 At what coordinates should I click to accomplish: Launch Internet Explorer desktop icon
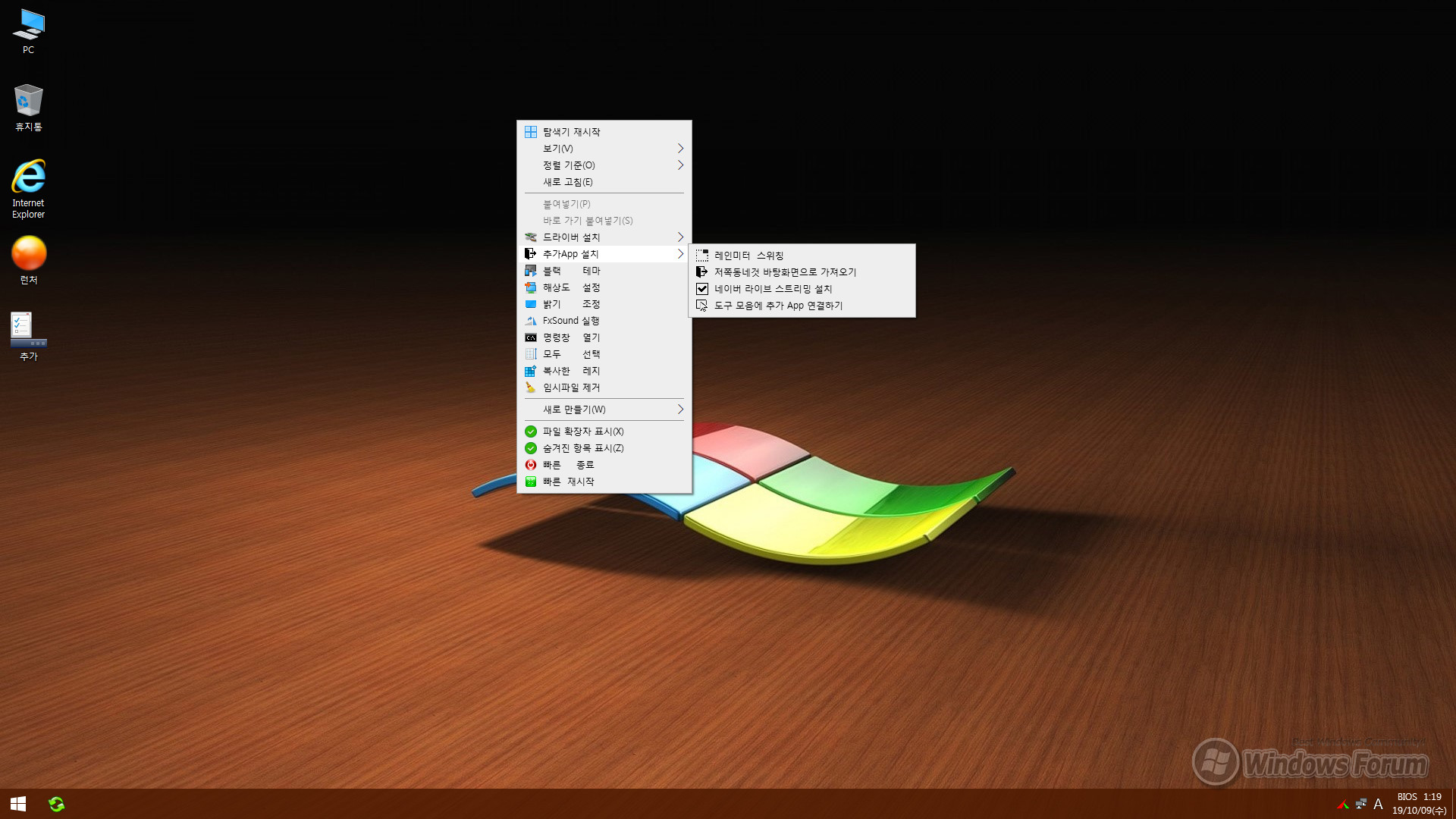[x=28, y=189]
